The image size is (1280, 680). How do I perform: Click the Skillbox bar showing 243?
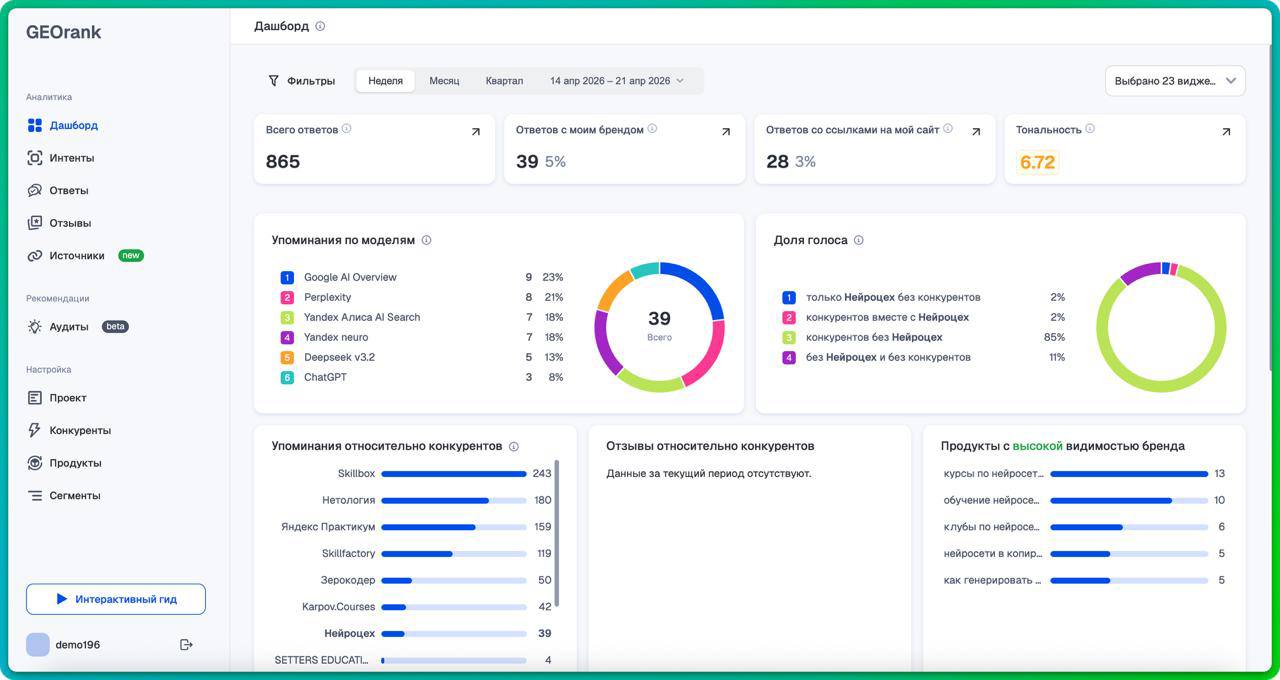tap(454, 474)
